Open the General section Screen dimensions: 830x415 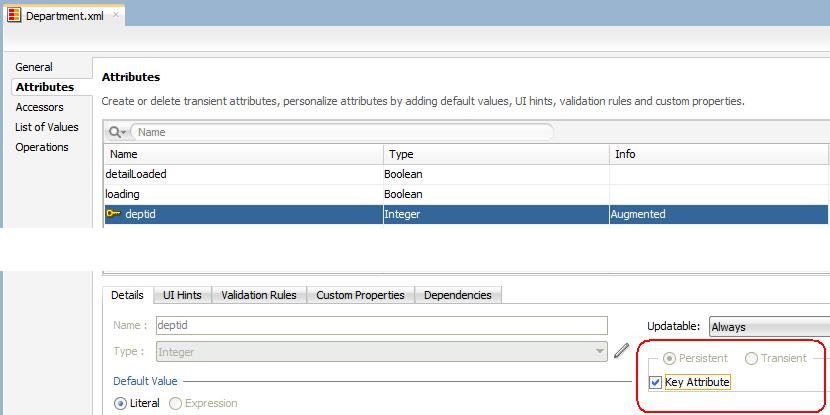pos(34,67)
